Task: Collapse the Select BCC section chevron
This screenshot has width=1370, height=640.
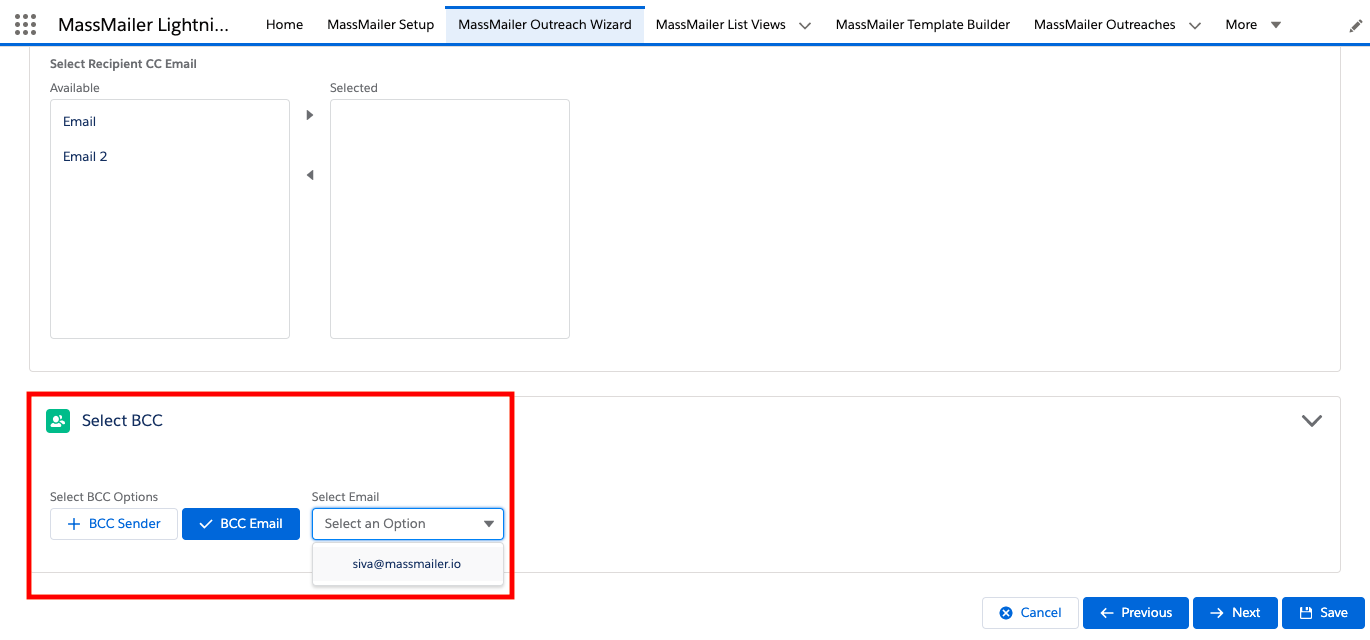Action: tap(1312, 421)
